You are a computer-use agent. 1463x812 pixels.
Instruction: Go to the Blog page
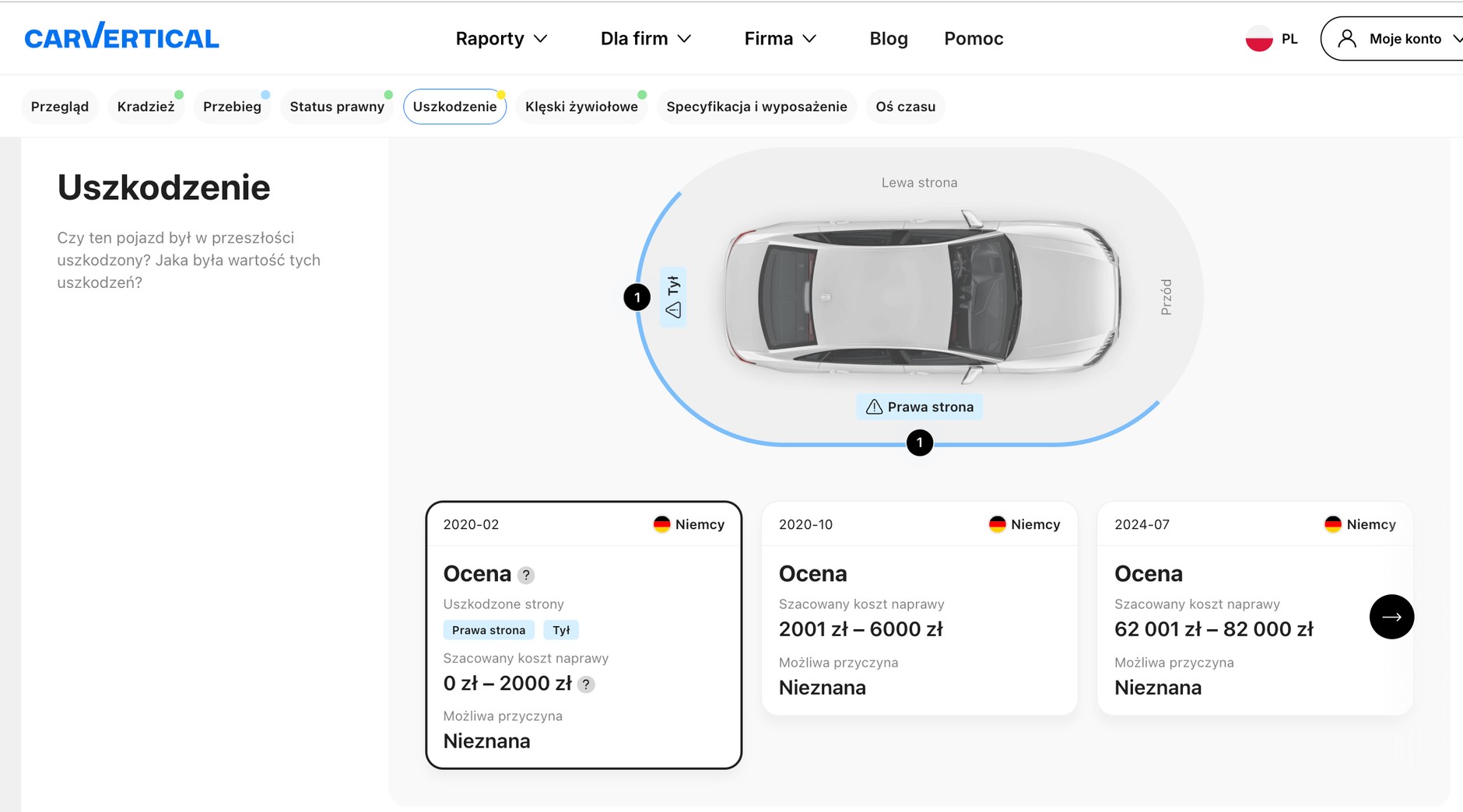(x=889, y=39)
